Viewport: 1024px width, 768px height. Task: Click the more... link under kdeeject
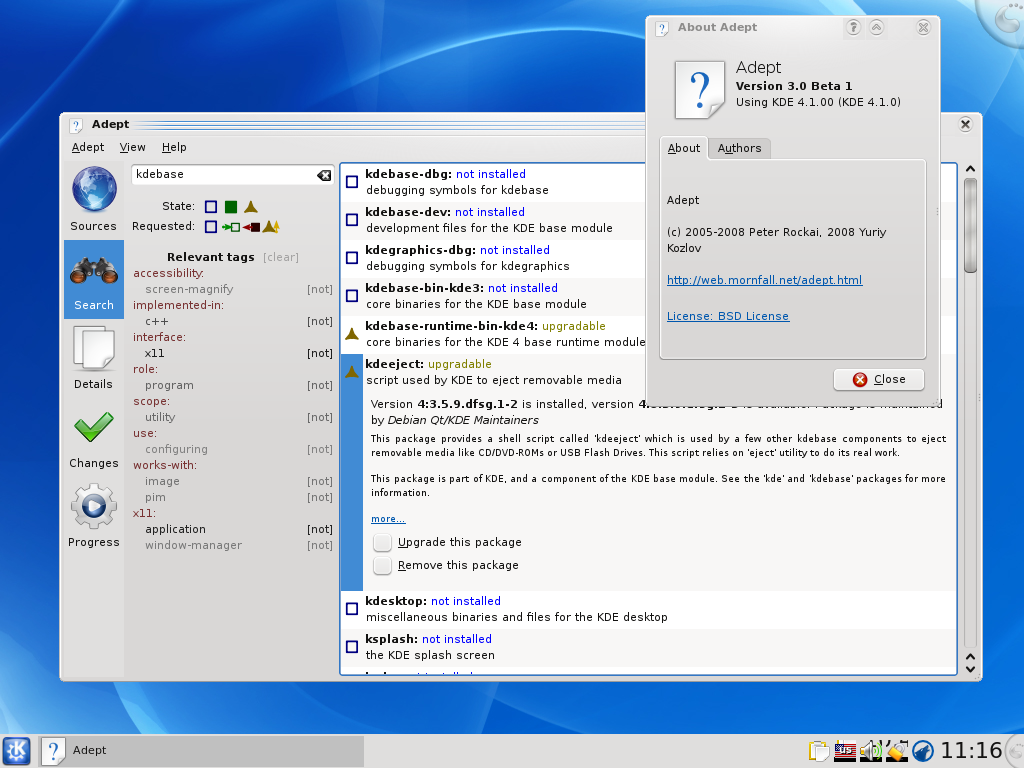[388, 519]
